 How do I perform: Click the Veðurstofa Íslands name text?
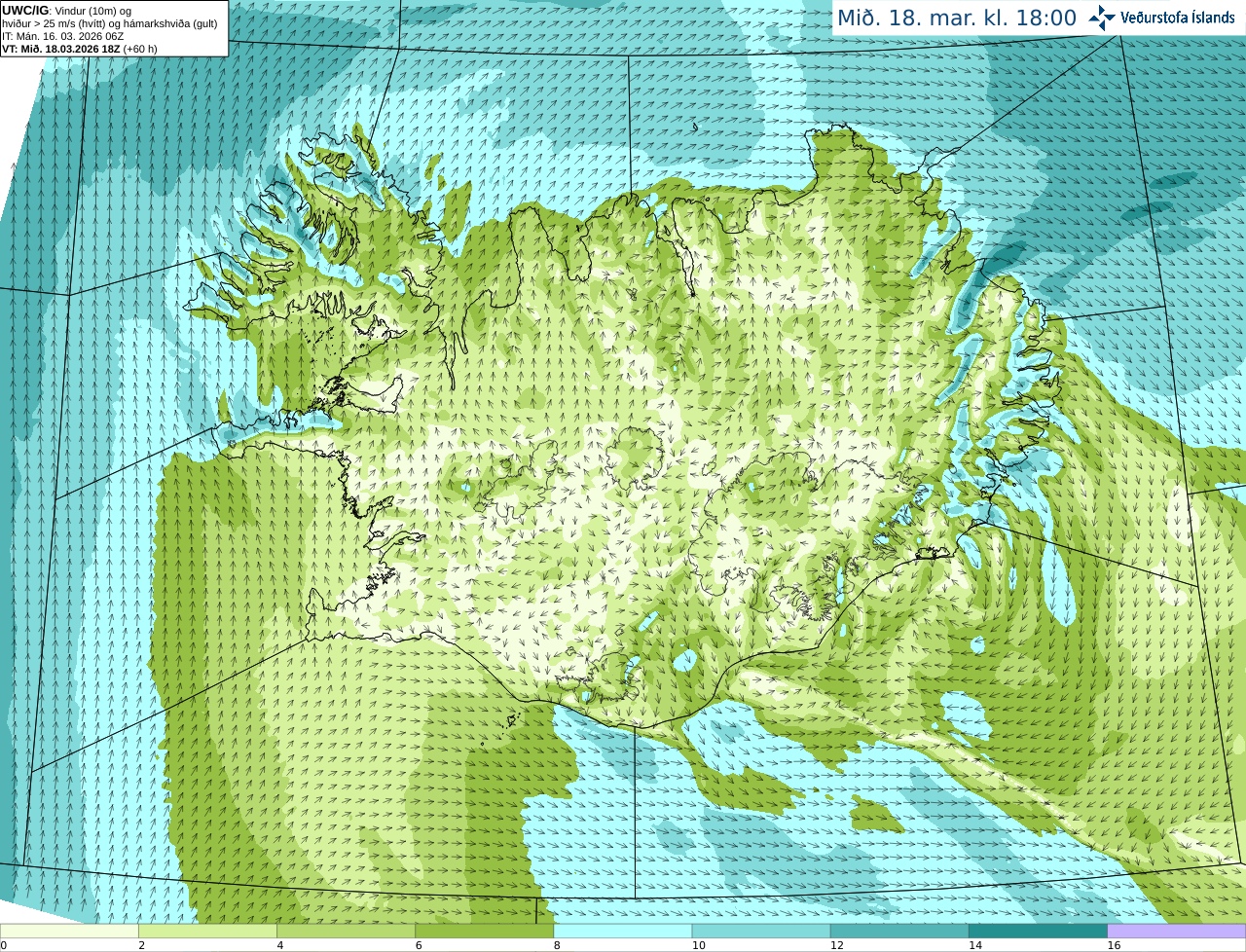[x=1177, y=18]
